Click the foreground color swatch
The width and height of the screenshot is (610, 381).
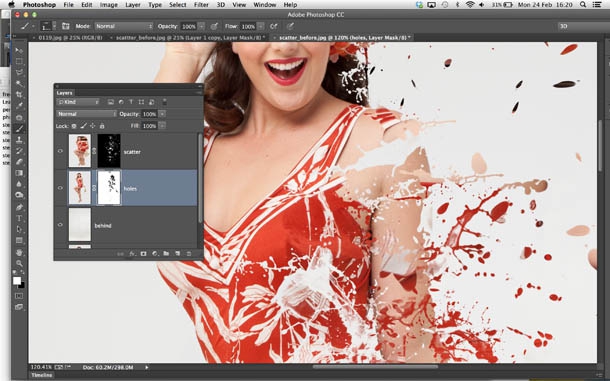point(17,281)
